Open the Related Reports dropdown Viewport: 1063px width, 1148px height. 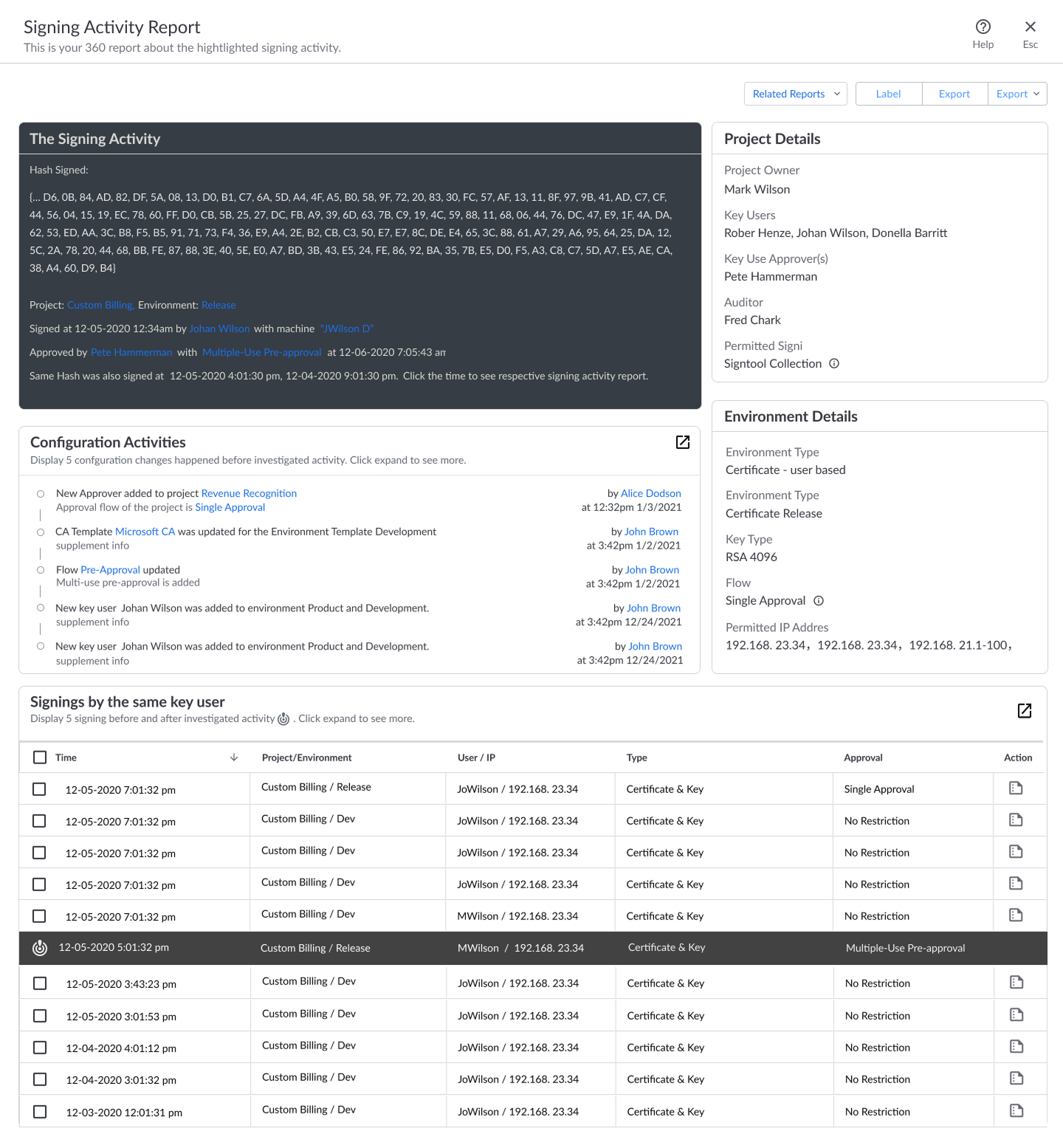pyautogui.click(x=795, y=94)
